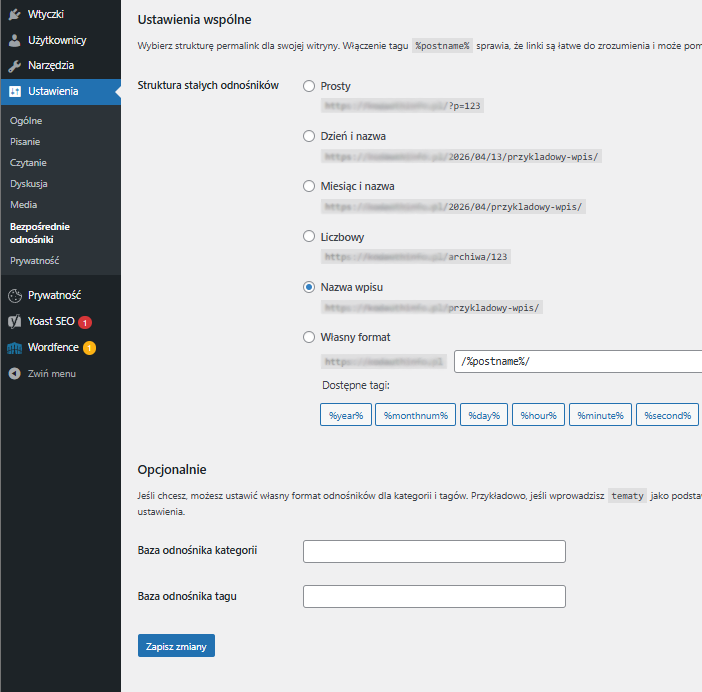
Task: Click the Baza odnośnika kategorii label
Action: 197,551
